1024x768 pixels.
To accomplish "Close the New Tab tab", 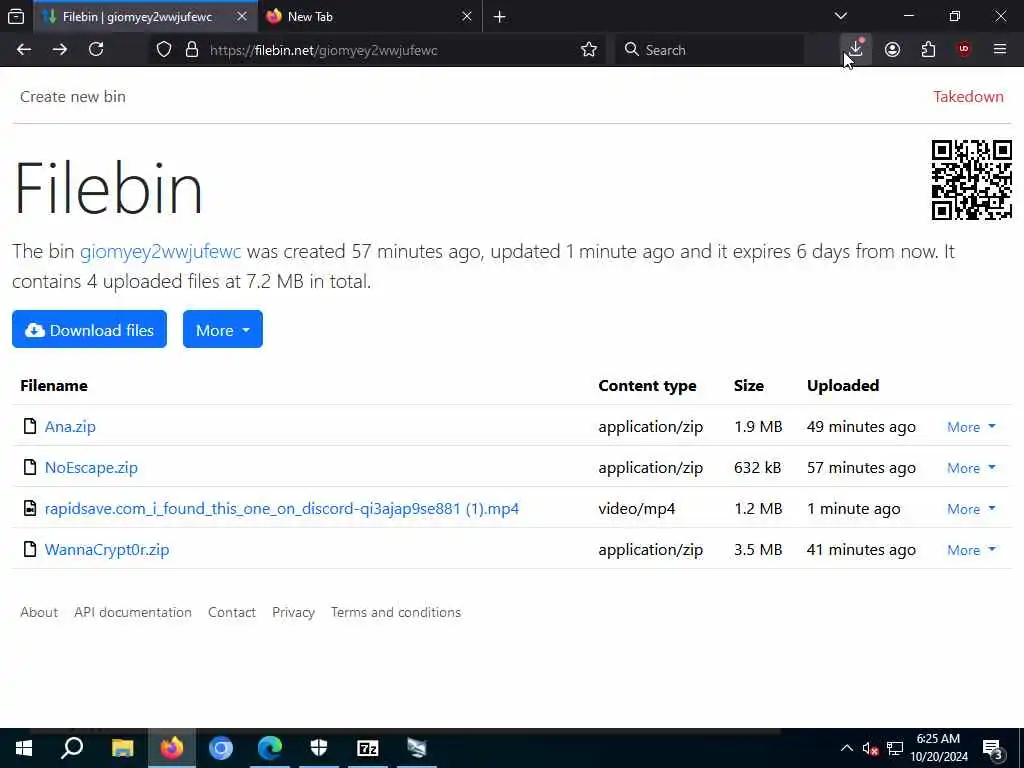I will click(x=466, y=16).
